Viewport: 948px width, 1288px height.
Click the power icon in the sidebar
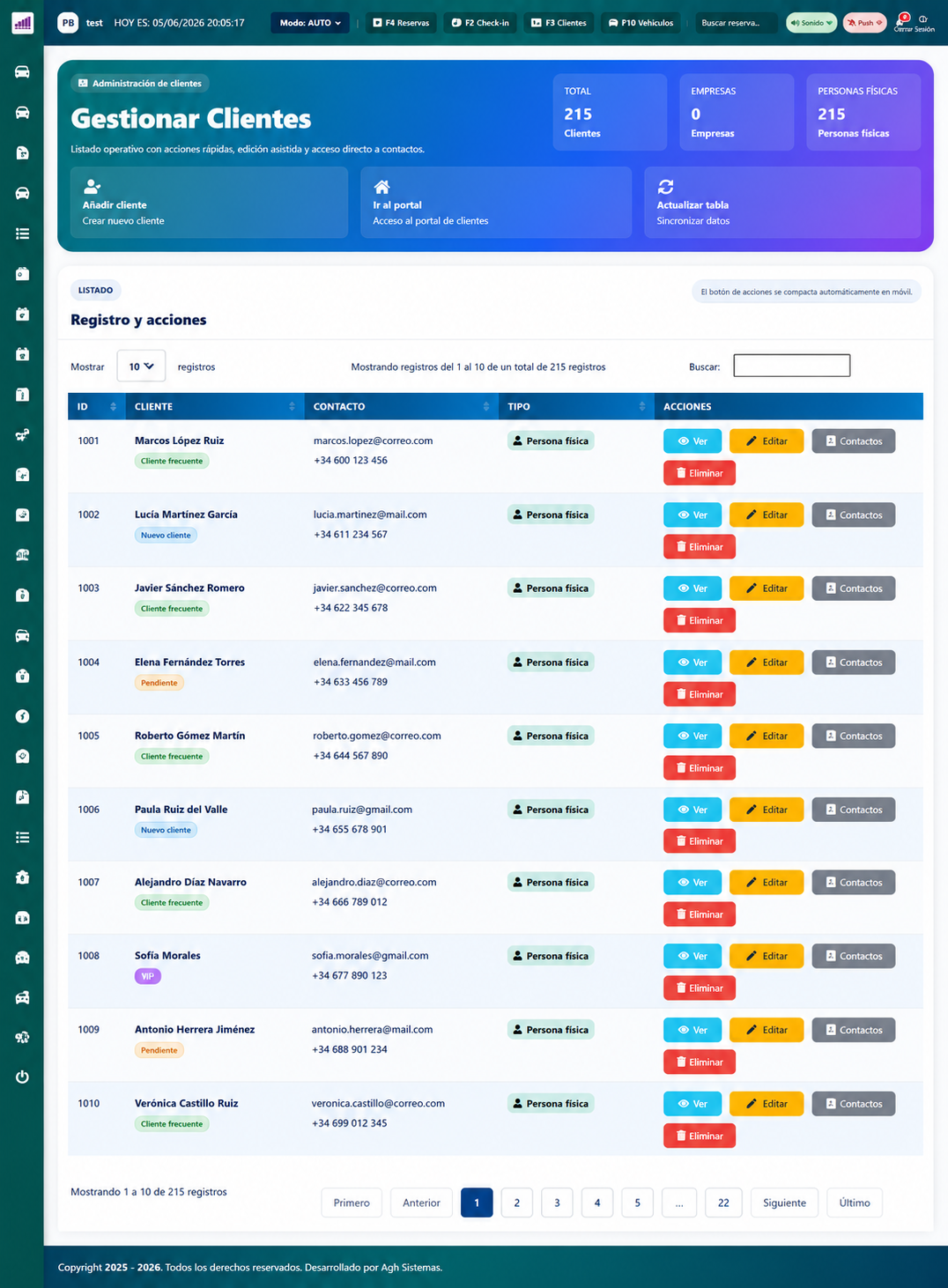click(23, 1077)
